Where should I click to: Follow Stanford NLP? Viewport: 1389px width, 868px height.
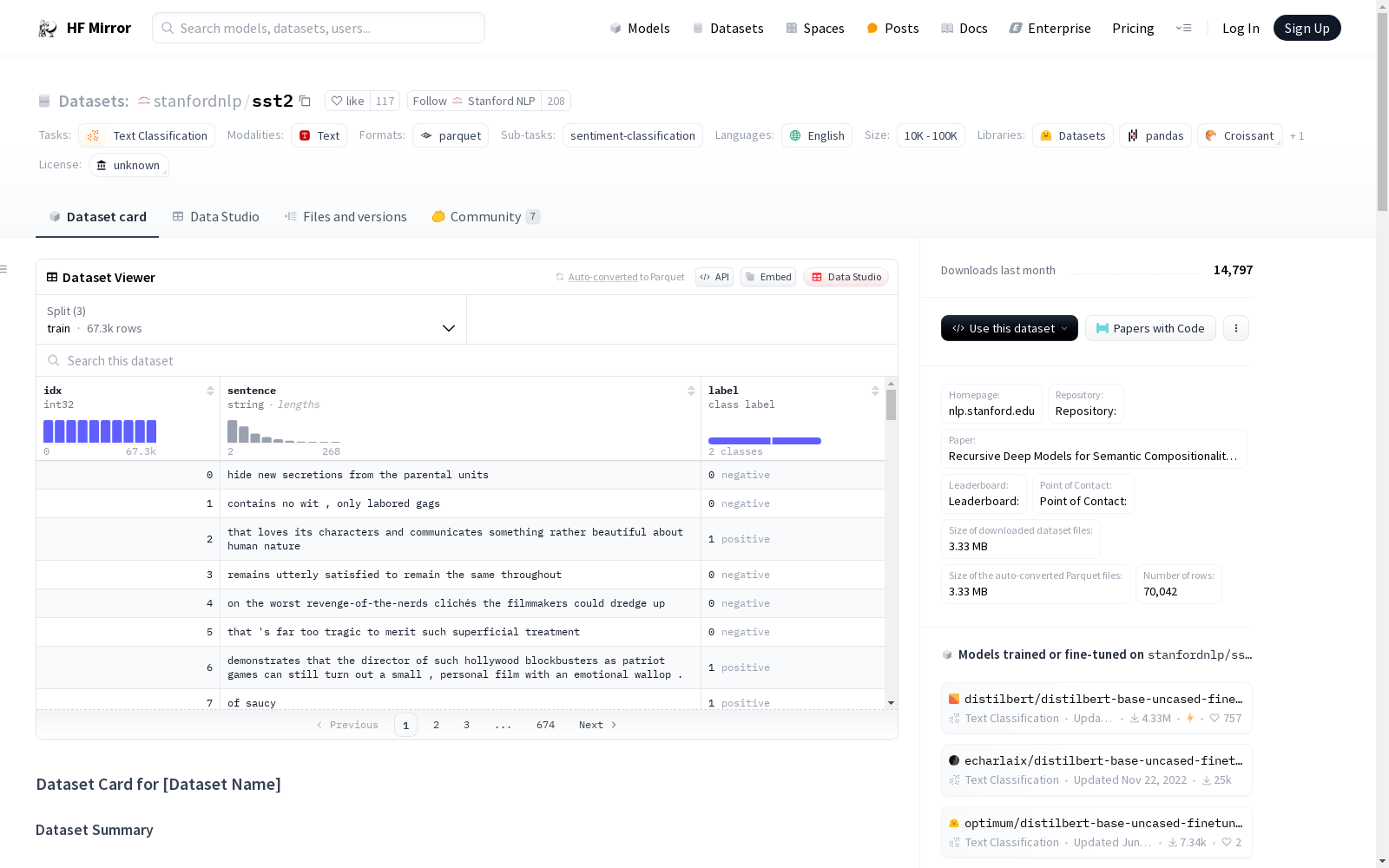pyautogui.click(x=474, y=101)
